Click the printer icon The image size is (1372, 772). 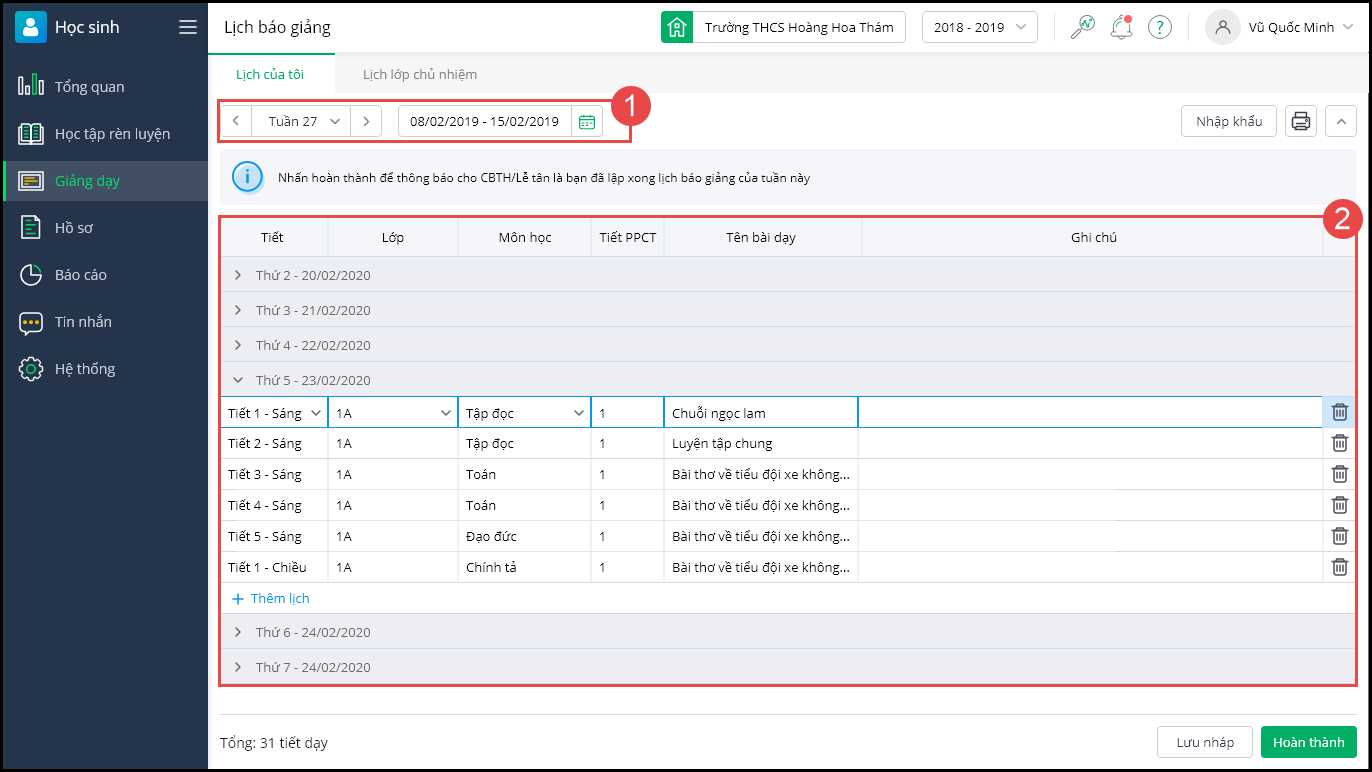point(1300,121)
